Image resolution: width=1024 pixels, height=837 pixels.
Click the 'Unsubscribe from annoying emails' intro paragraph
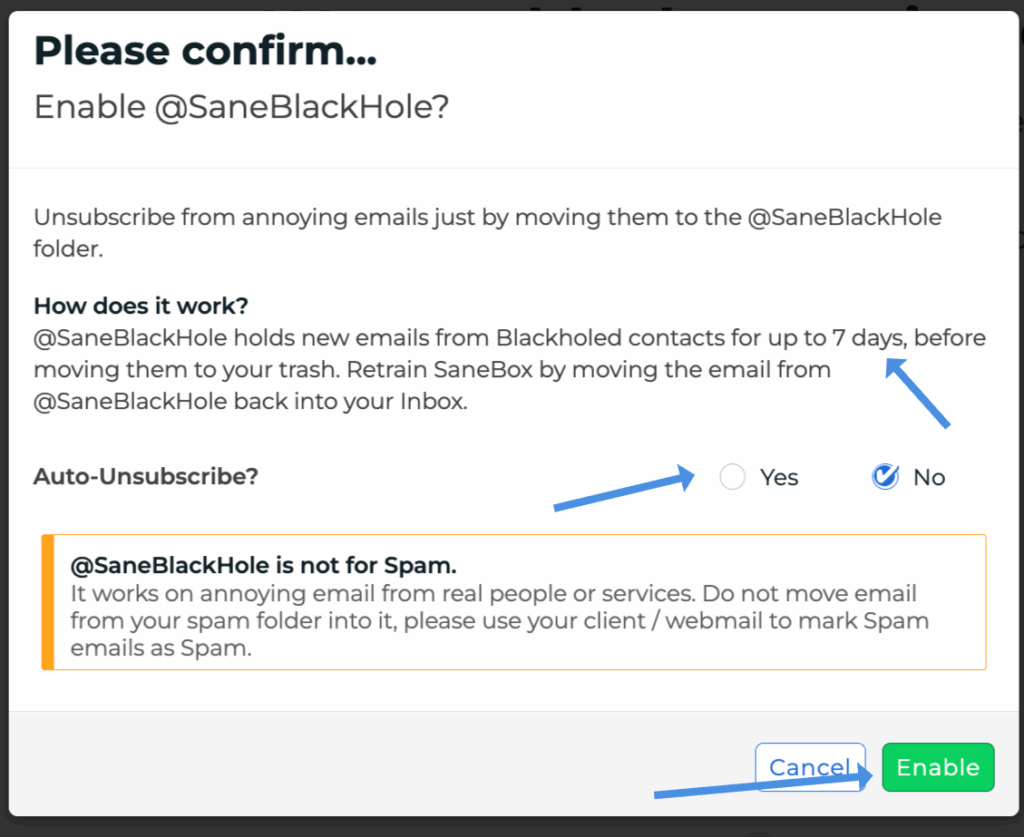[487, 217]
